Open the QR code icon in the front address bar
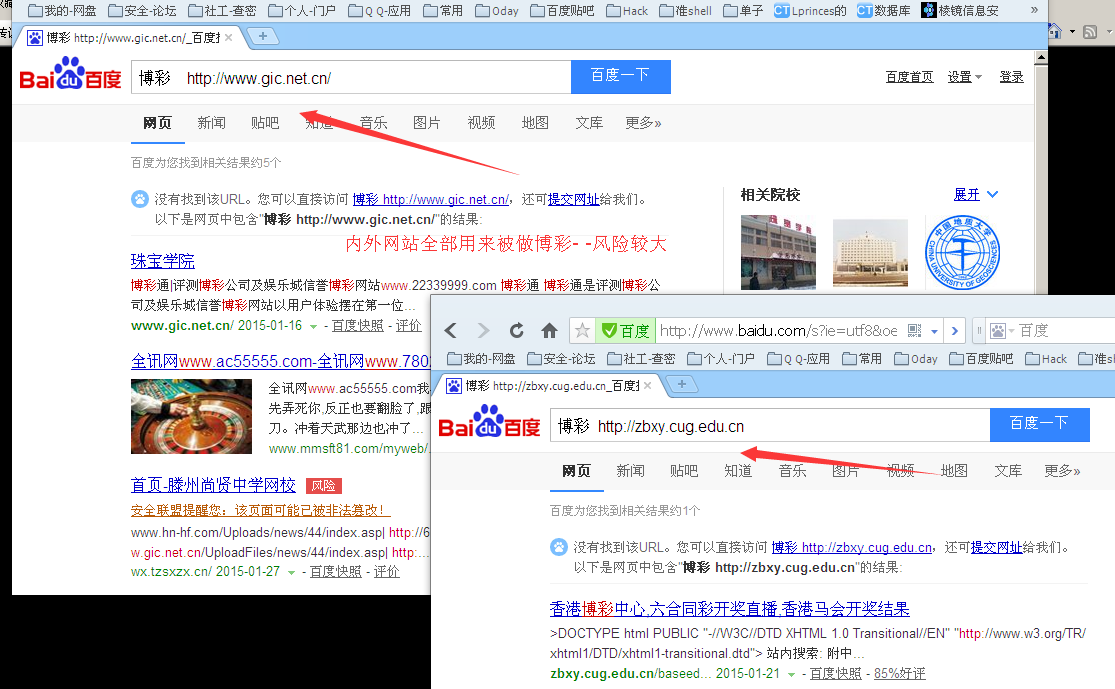The width and height of the screenshot is (1115, 689). click(x=914, y=331)
